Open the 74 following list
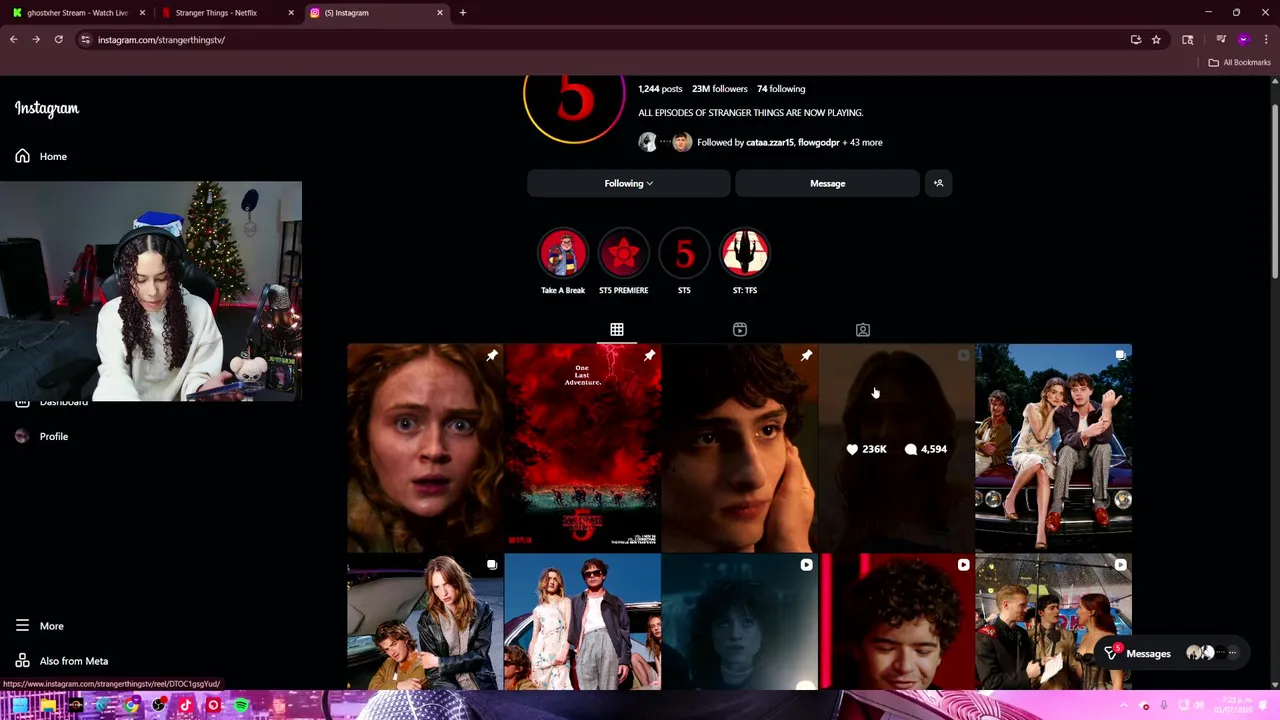 [x=781, y=89]
